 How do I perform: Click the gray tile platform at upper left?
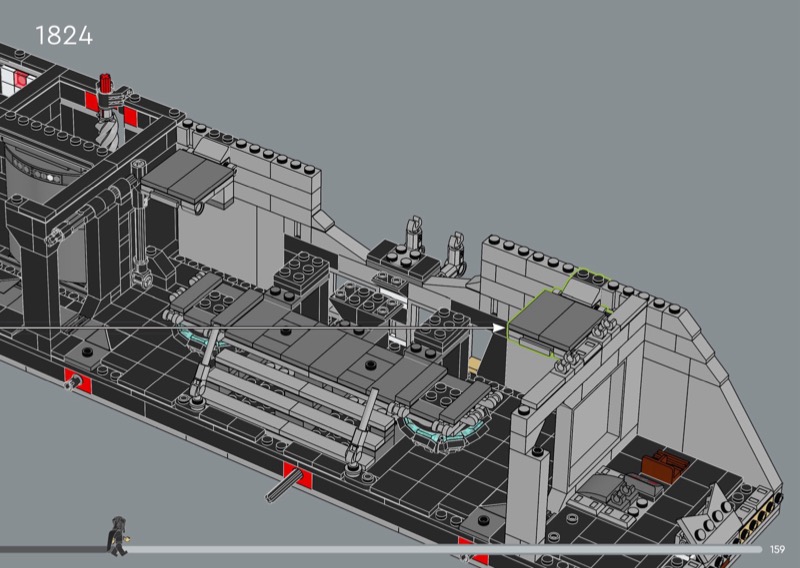pos(187,175)
